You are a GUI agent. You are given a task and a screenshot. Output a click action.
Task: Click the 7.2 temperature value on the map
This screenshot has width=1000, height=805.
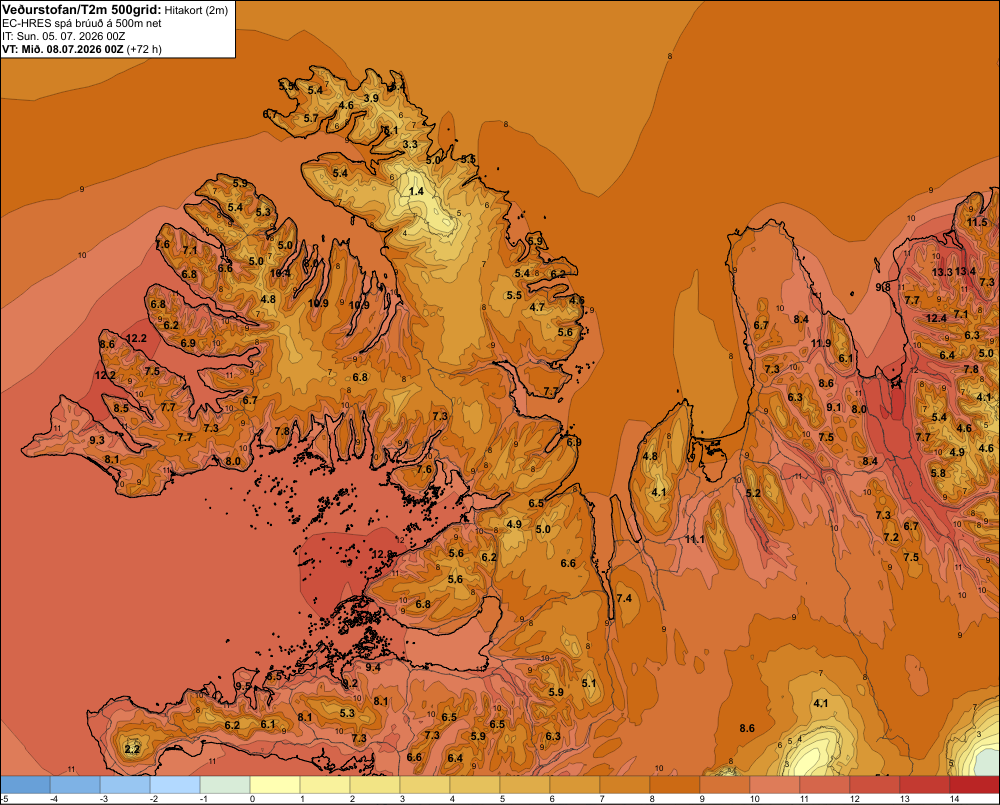click(891, 537)
